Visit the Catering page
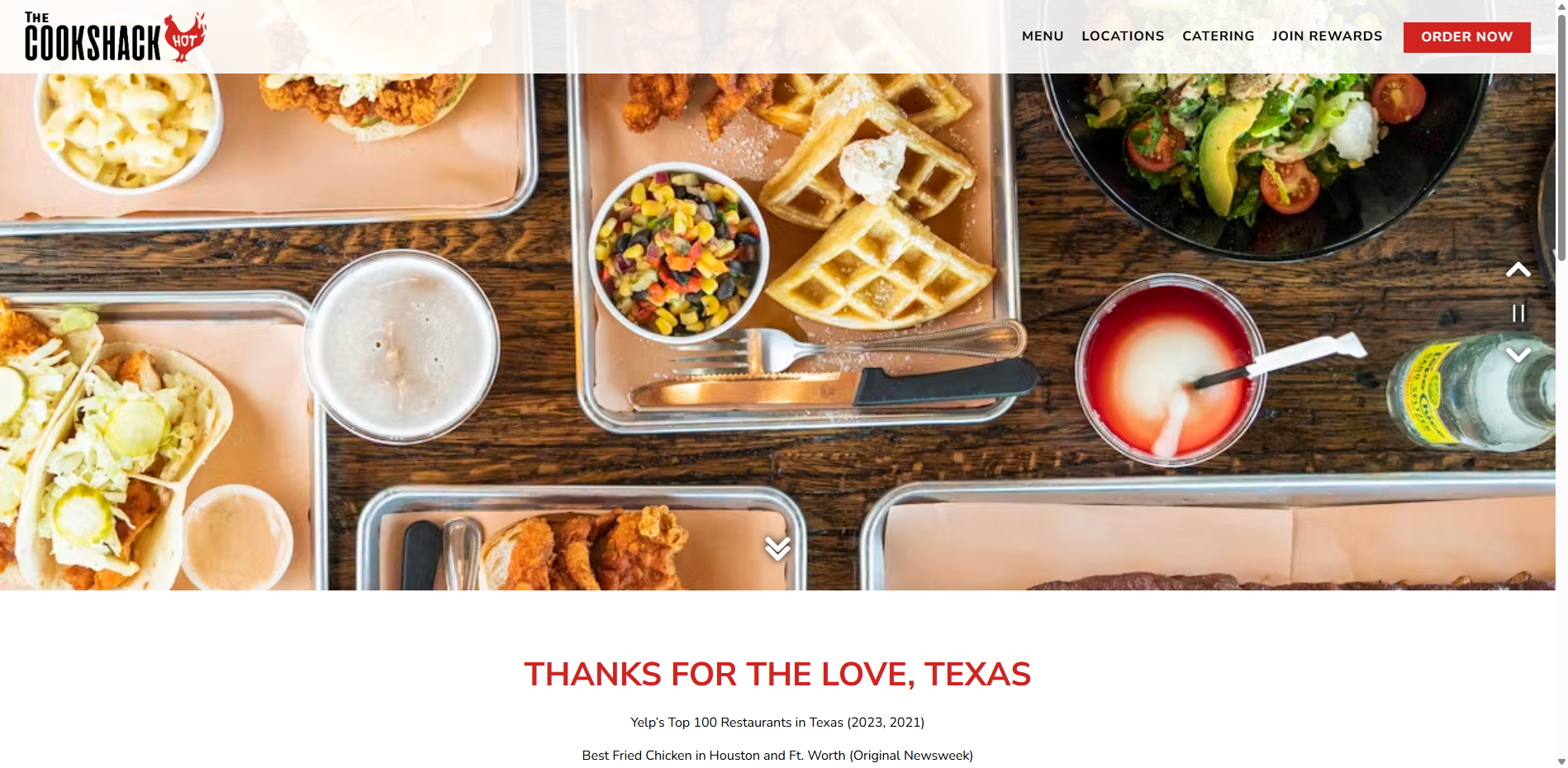This screenshot has height=768, width=1568. click(1218, 36)
